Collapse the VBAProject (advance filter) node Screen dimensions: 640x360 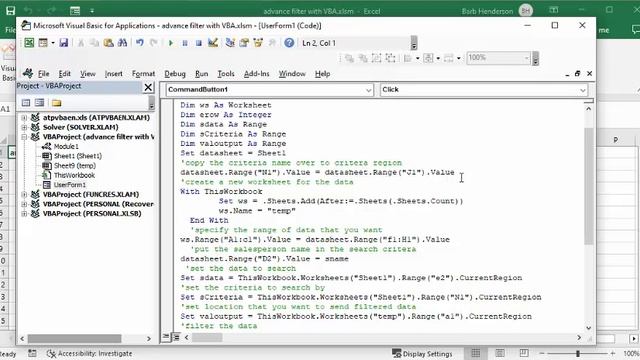[24, 137]
